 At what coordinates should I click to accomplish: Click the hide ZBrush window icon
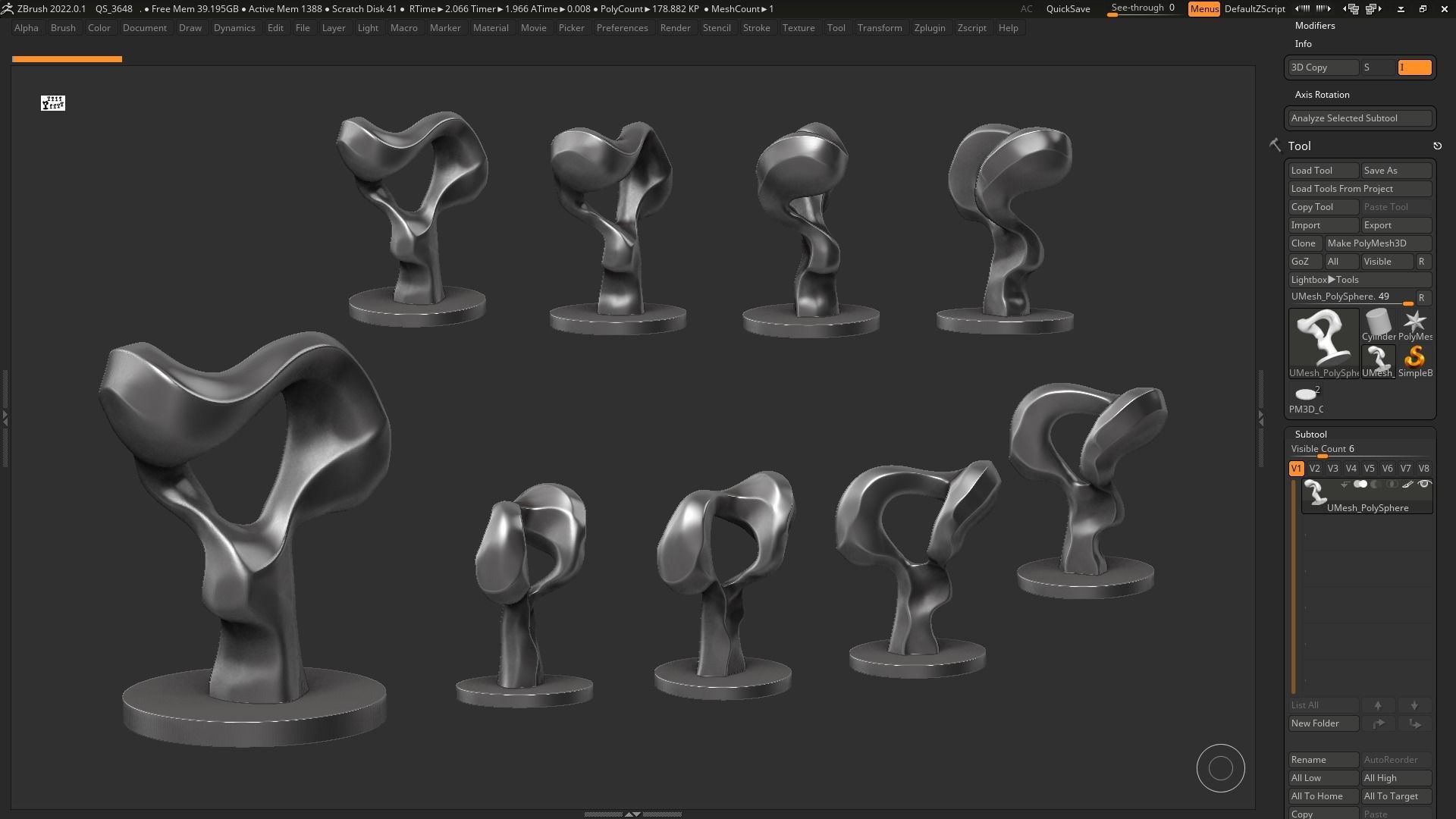1401,9
